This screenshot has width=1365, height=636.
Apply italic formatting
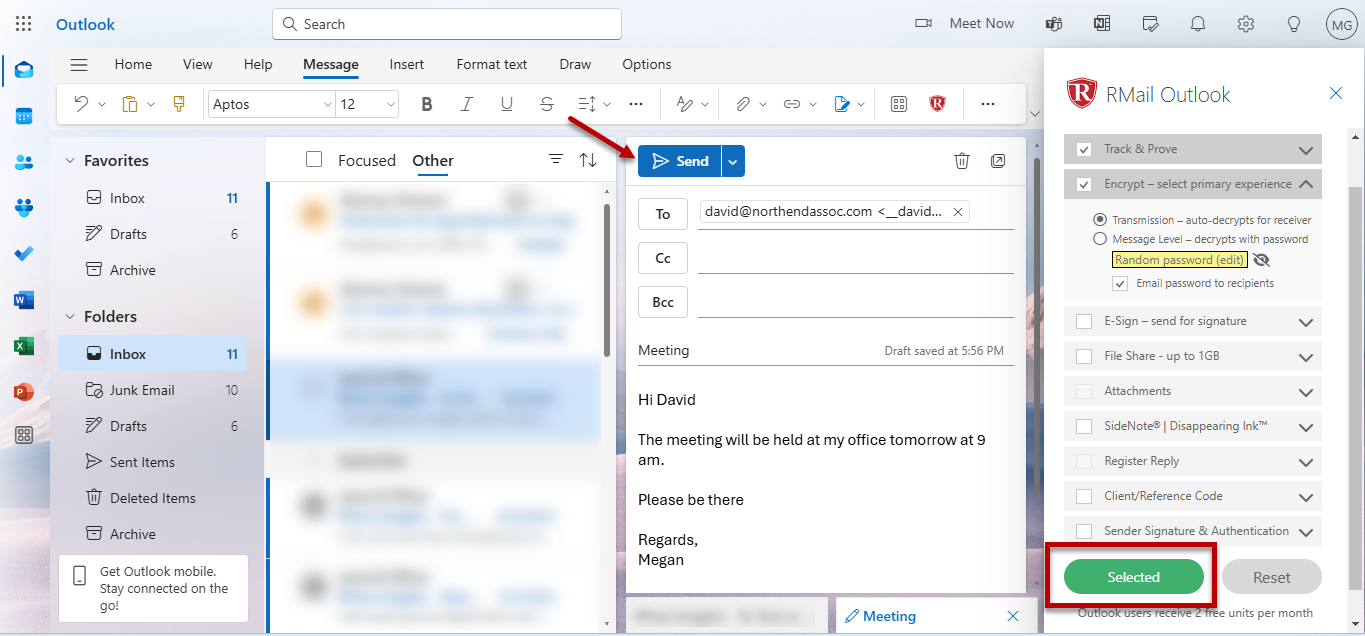[466, 104]
